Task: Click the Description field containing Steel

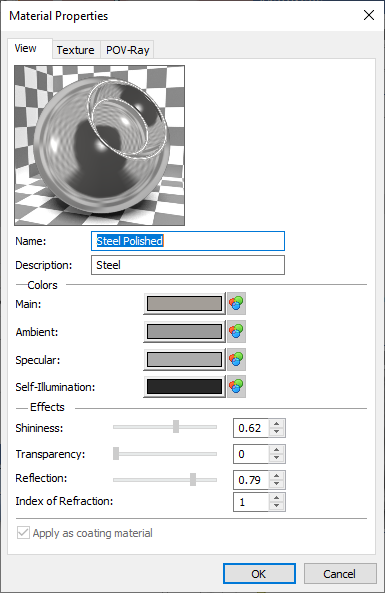Action: (188, 265)
